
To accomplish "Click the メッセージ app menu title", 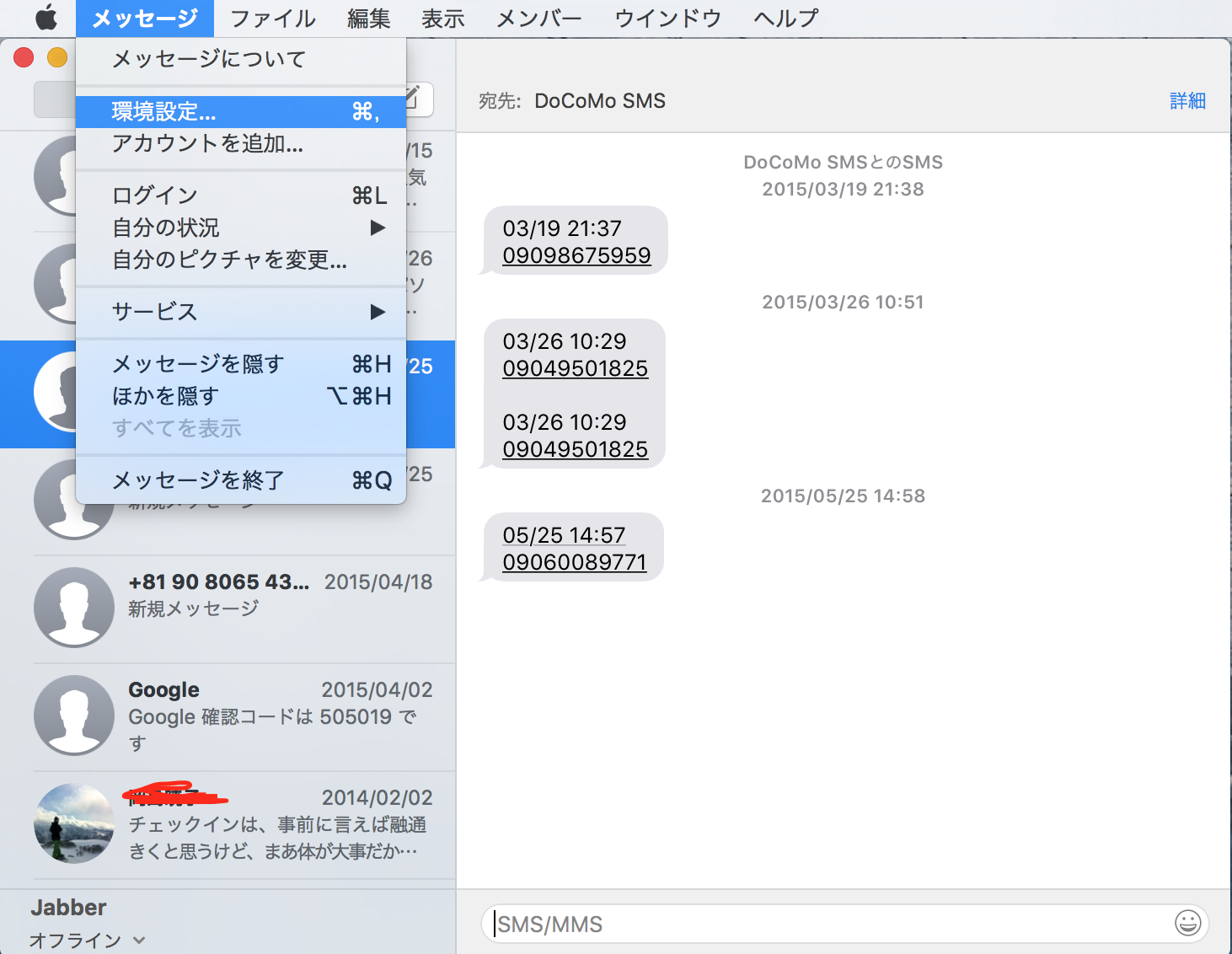I will 145,18.
